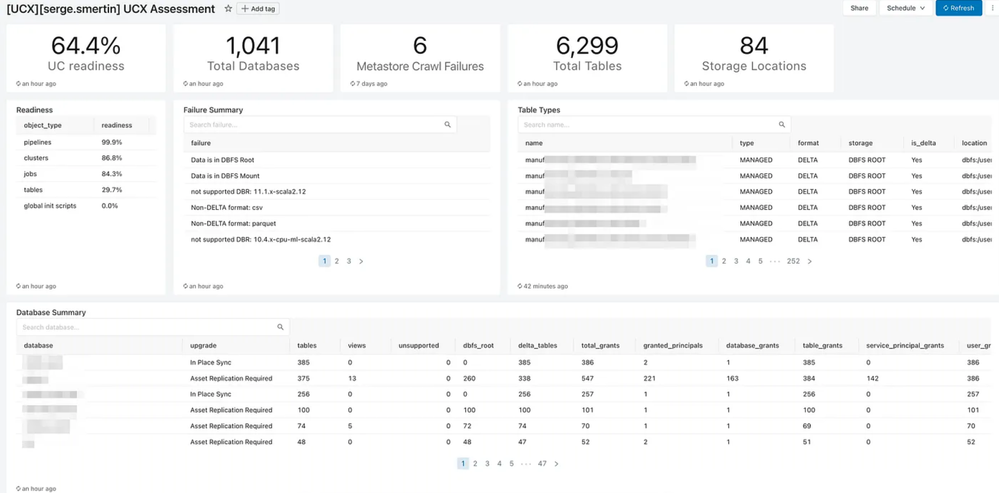Sort Table Types by type column header

[x=761, y=143]
